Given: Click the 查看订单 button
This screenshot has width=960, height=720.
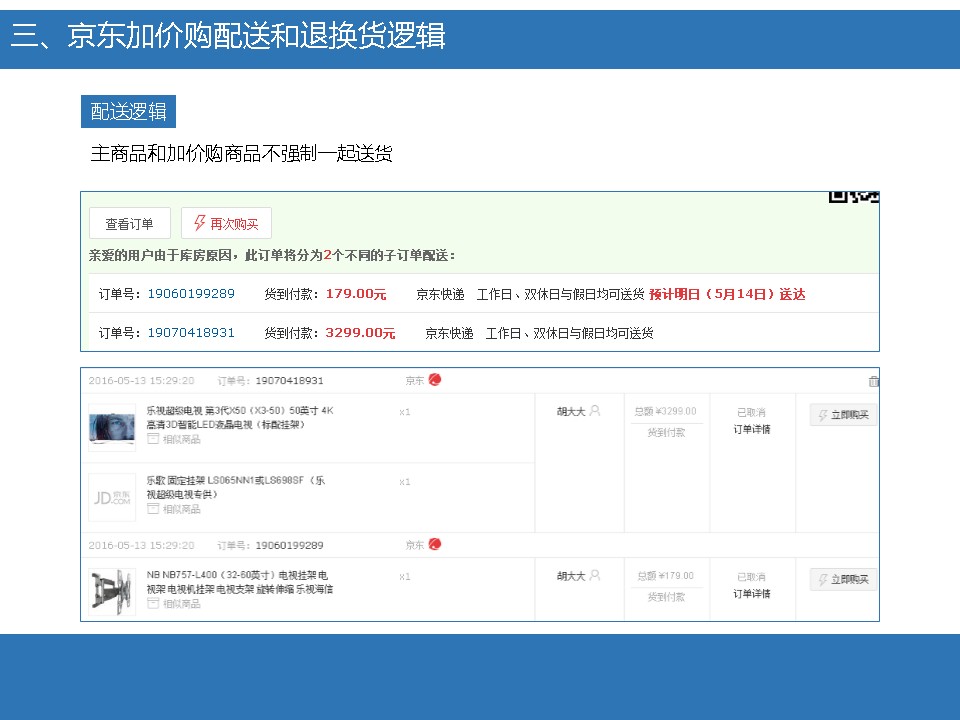Looking at the screenshot, I should [130, 223].
